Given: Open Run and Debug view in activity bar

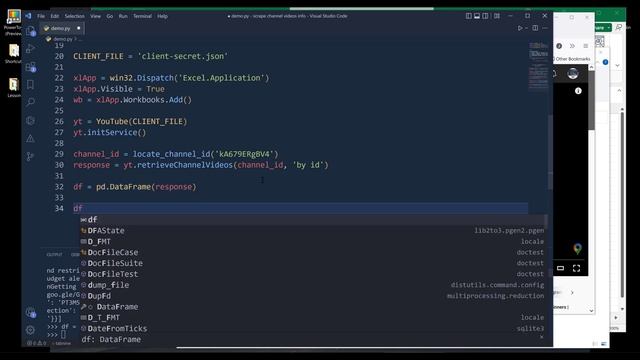Looking at the screenshot, I should point(31,49).
